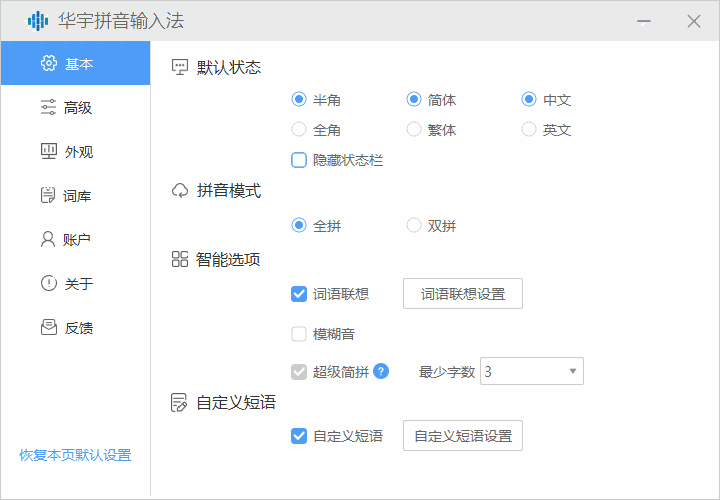The image size is (720, 500).
Task: Click the monitor icon beside 外观
Action: [x=49, y=151]
